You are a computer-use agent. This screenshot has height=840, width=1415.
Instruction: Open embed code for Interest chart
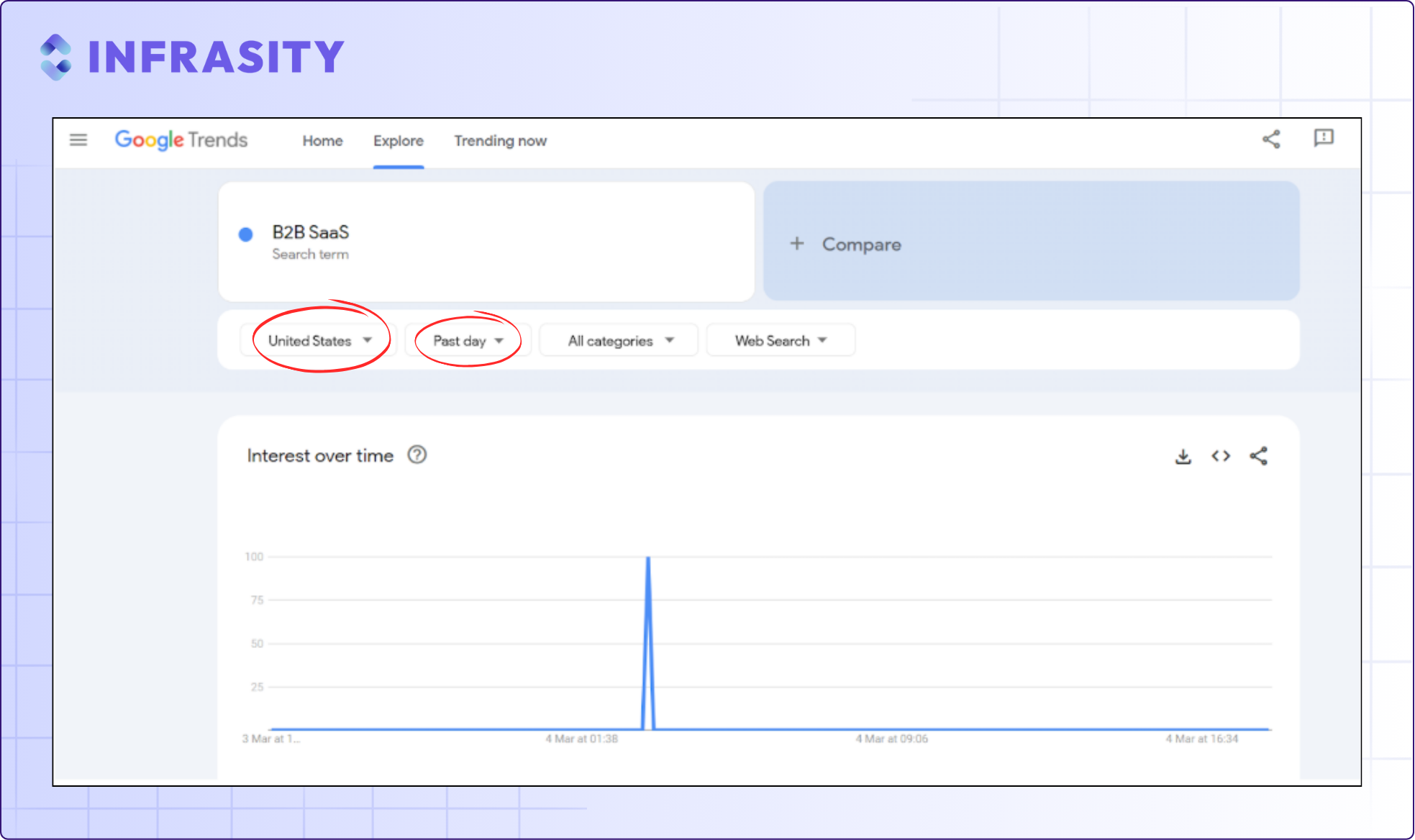point(1221,456)
